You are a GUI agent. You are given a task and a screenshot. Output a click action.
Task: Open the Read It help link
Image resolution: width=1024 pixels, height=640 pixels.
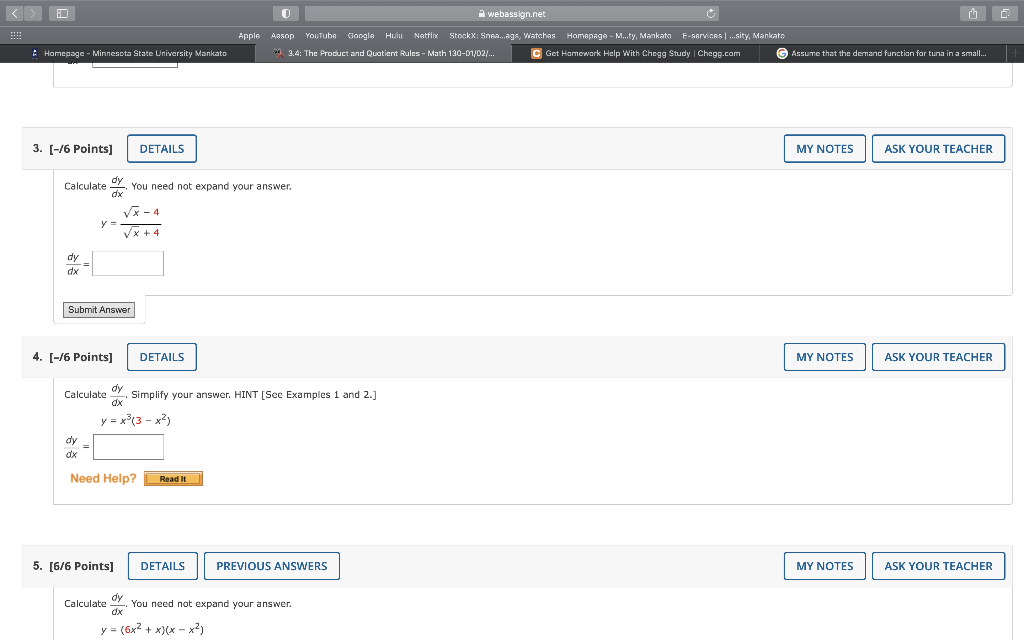click(173, 478)
